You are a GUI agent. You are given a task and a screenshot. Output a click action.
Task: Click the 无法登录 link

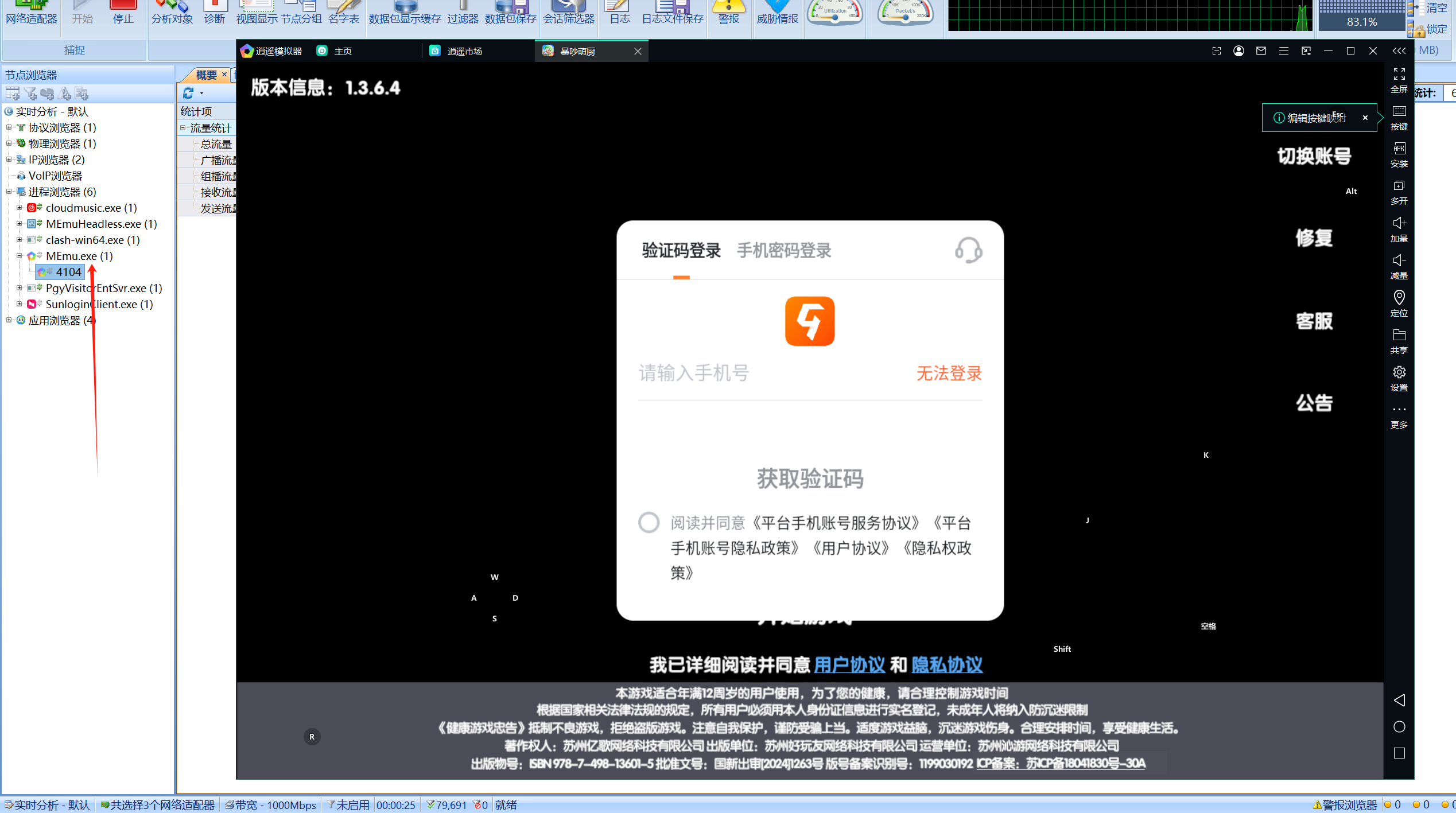(x=949, y=373)
